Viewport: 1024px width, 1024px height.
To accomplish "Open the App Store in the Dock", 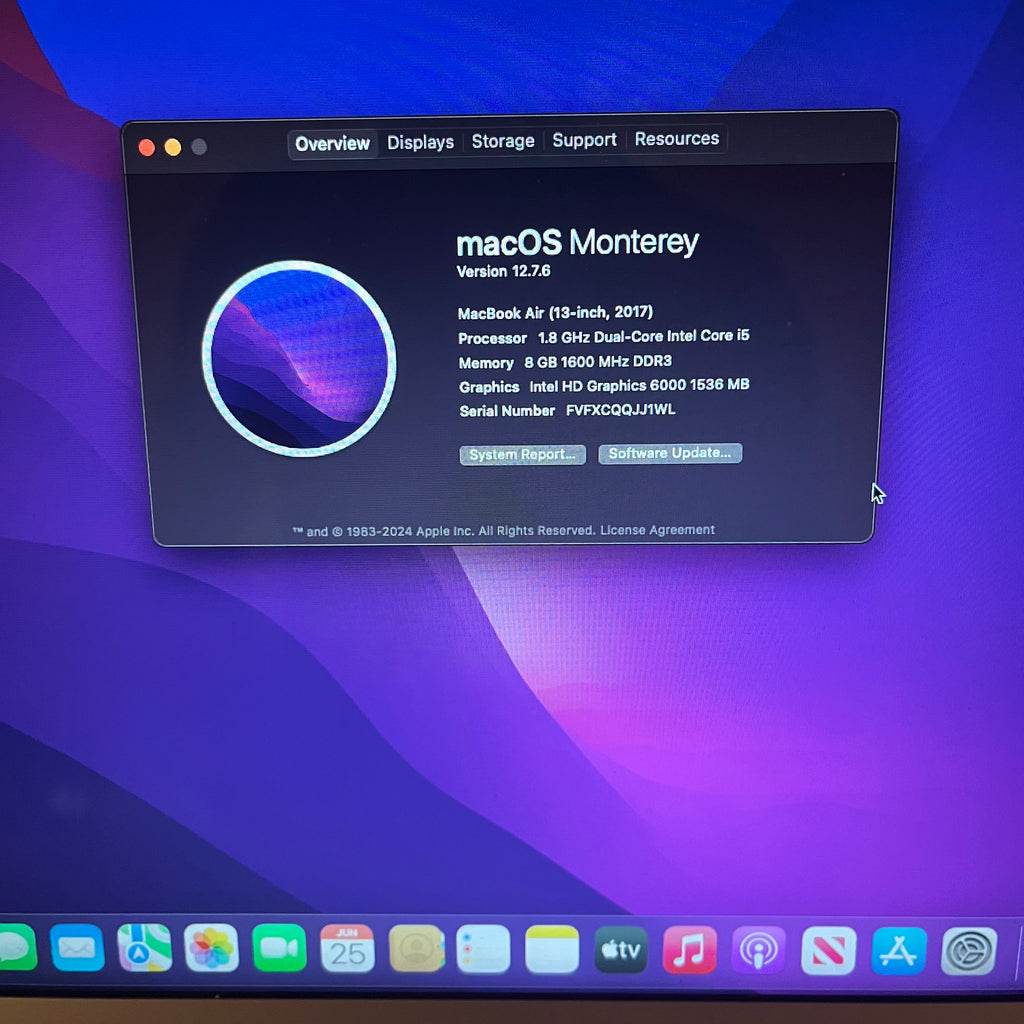I will pyautogui.click(x=899, y=951).
